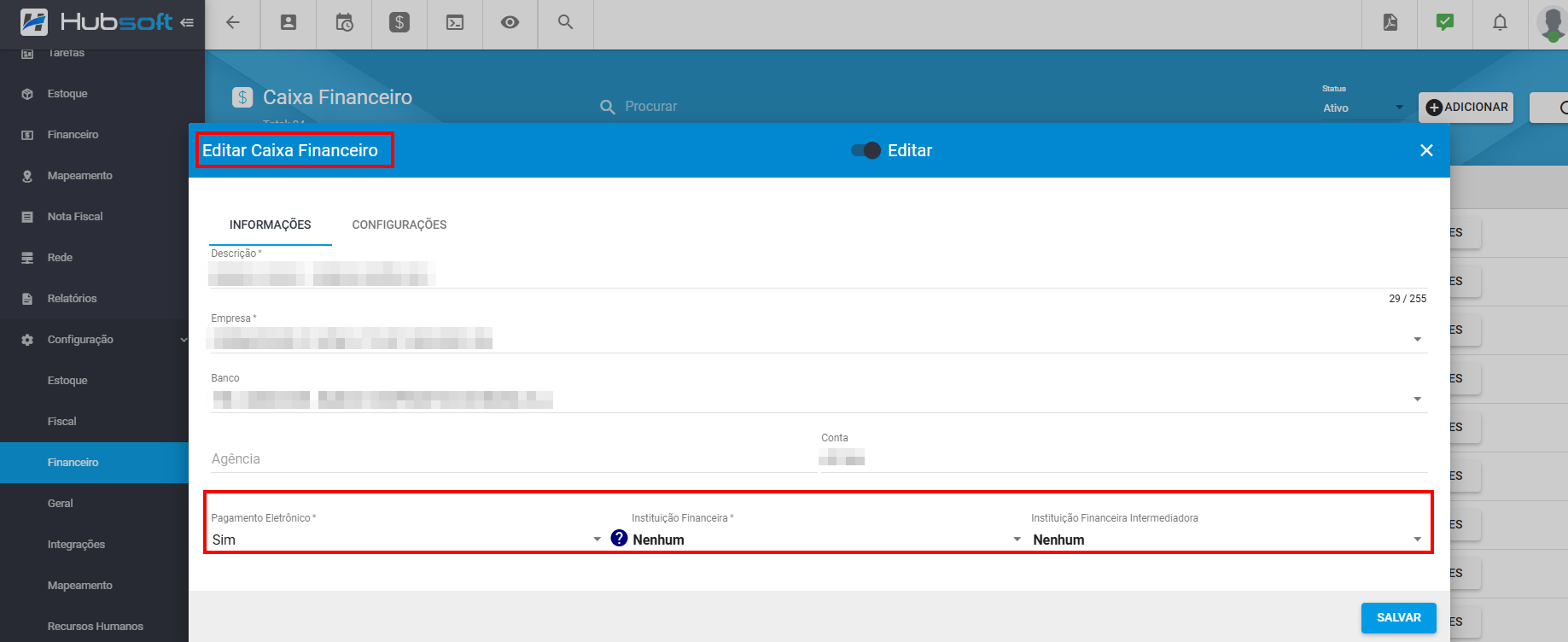This screenshot has height=642, width=1568.
Task: Select Integrações under Configuração
Action: [x=76, y=545]
